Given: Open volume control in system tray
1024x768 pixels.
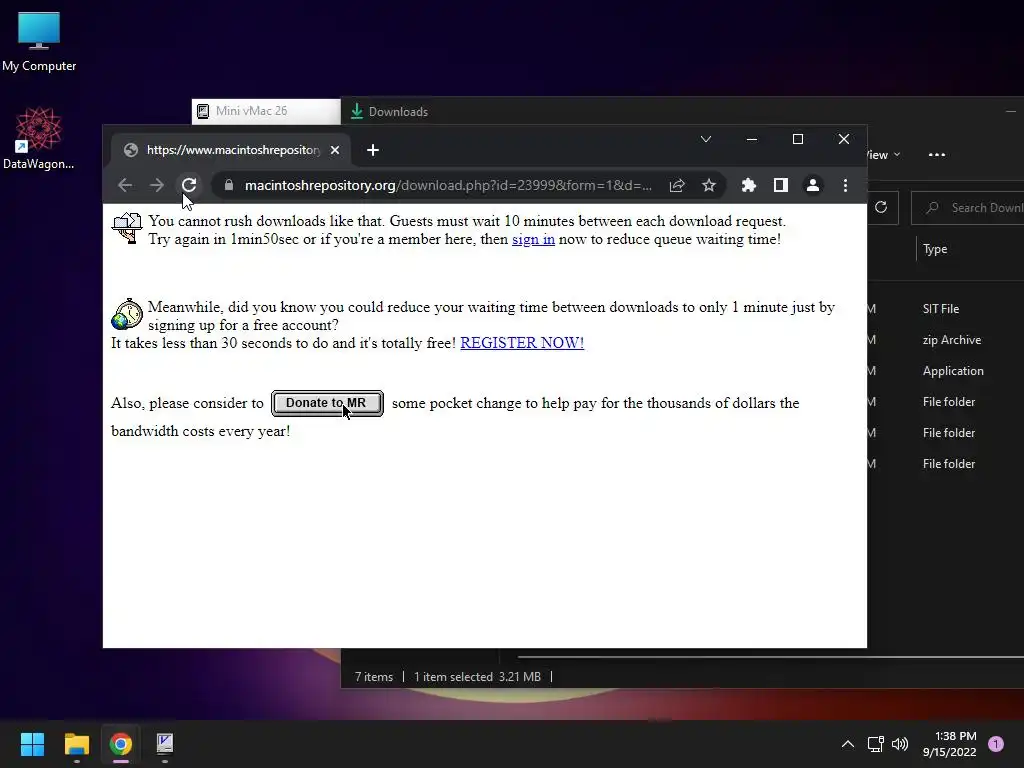Looking at the screenshot, I should click(900, 744).
